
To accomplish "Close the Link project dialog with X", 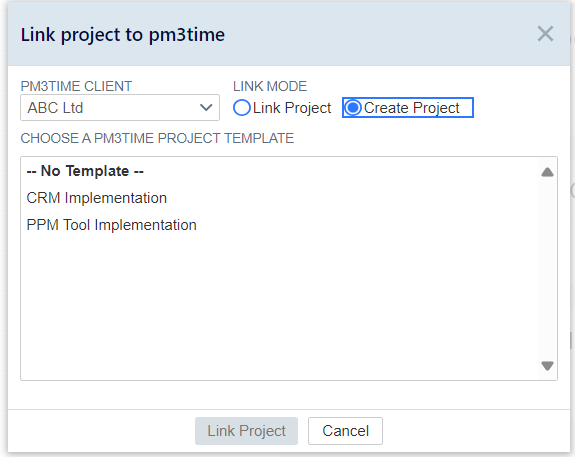I will tap(545, 34).
